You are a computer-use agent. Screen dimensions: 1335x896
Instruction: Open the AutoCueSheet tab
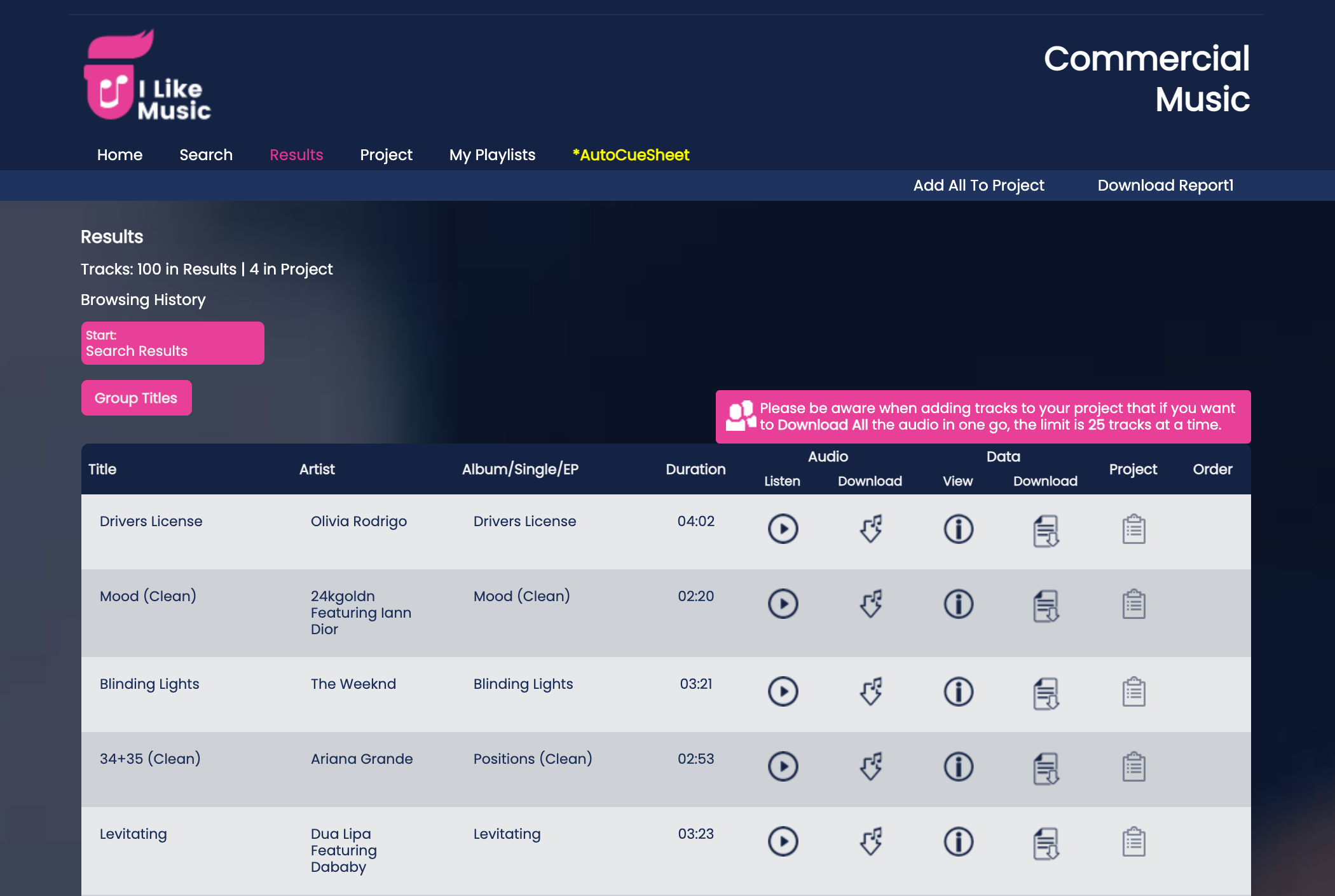(x=631, y=155)
